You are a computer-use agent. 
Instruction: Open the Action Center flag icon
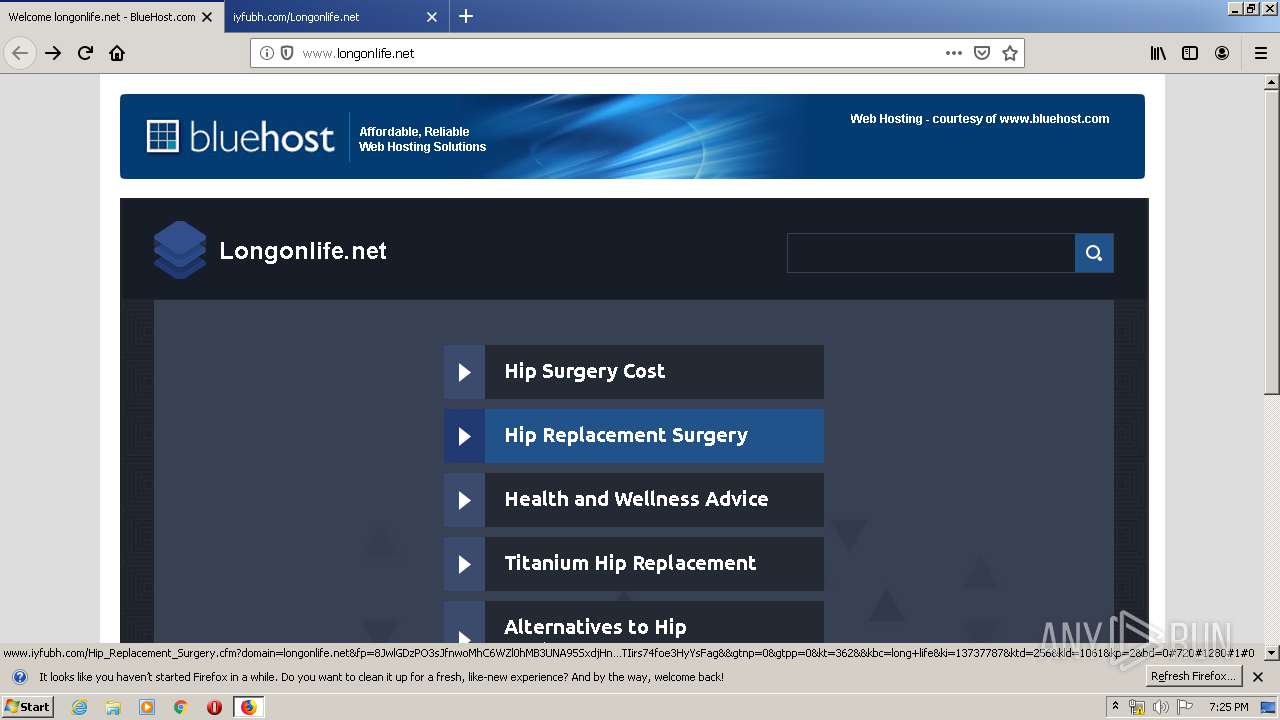(x=1184, y=707)
